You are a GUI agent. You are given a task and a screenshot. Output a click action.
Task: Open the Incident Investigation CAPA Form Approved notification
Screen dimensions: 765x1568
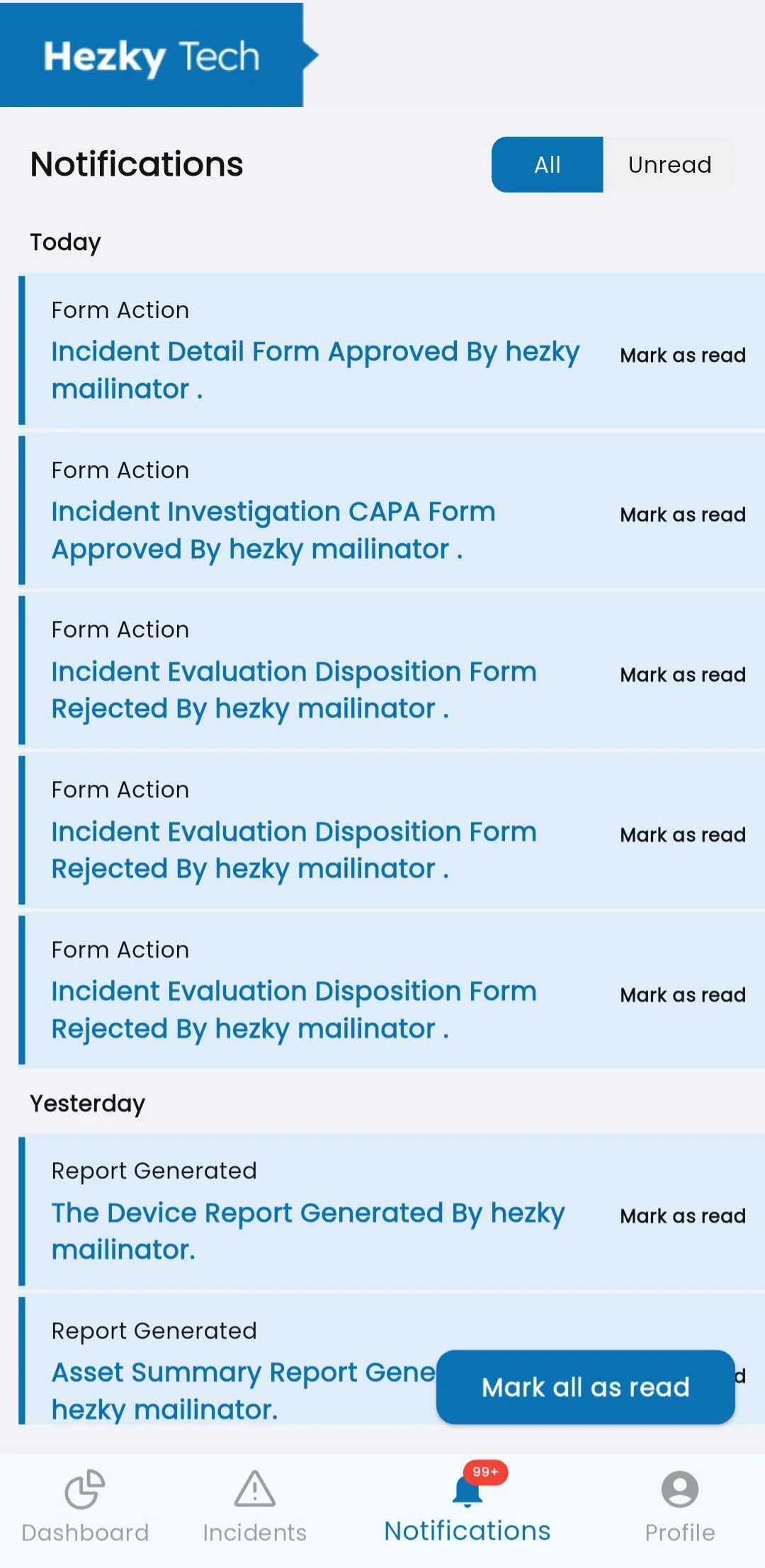tap(273, 530)
